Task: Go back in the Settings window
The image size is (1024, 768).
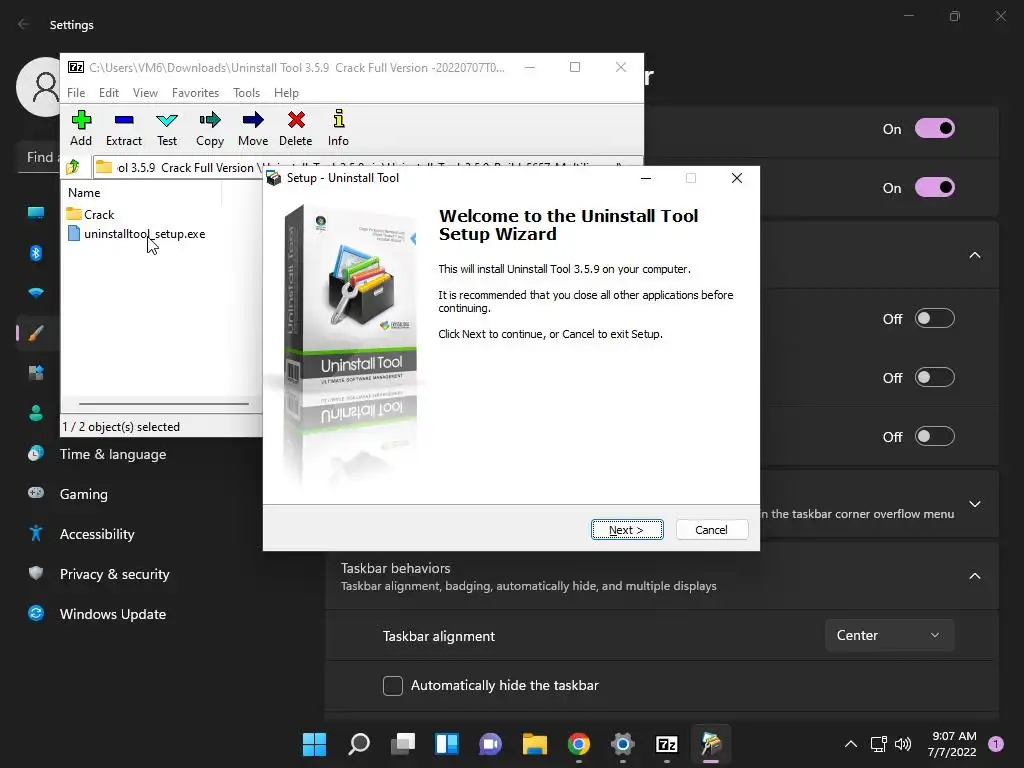Action: coord(24,24)
